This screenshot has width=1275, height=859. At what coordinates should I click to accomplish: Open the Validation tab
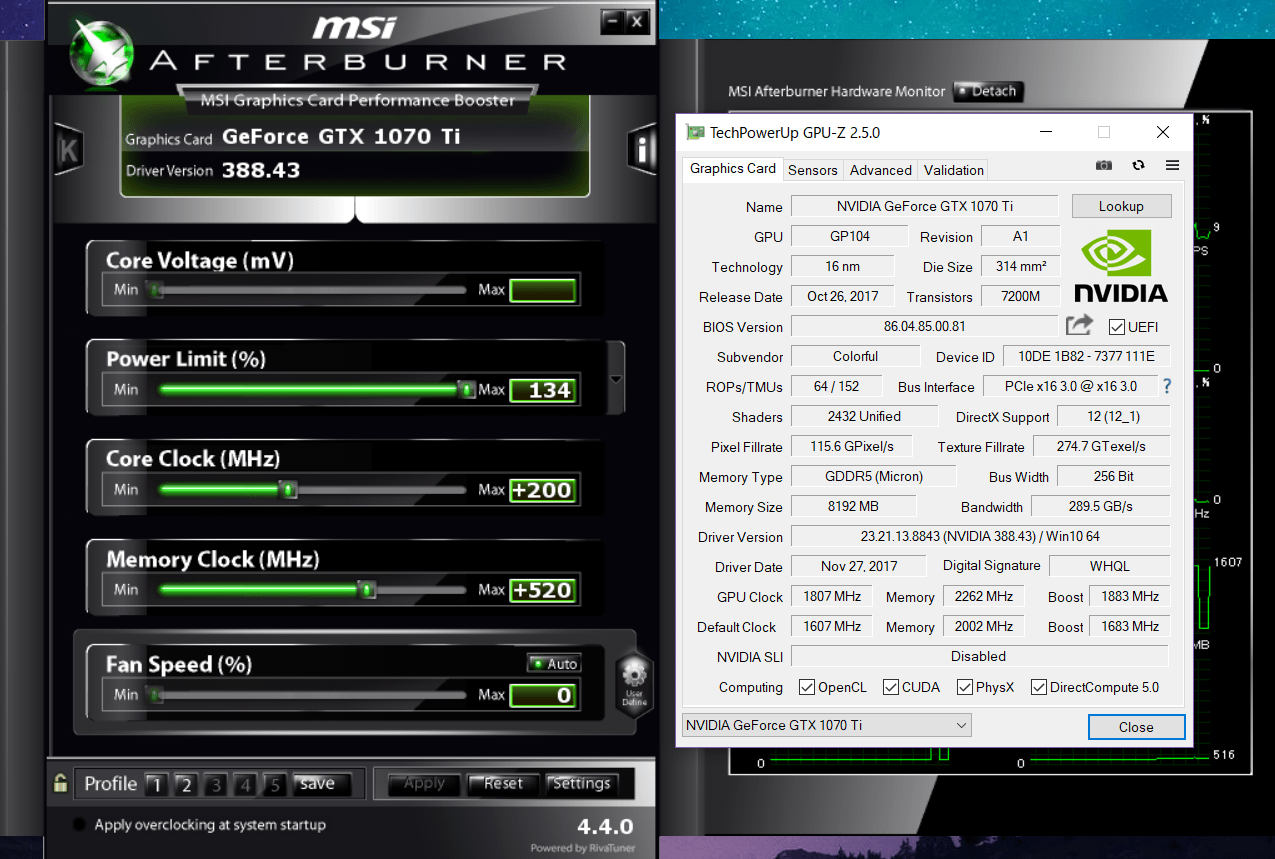click(954, 170)
